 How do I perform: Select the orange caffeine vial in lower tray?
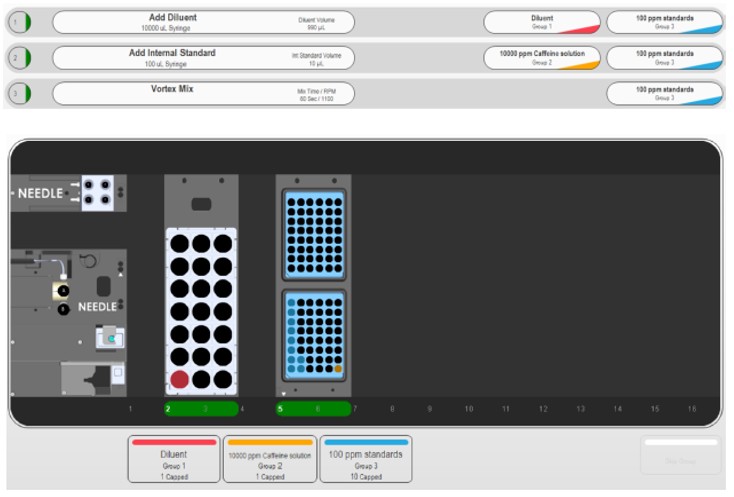[x=338, y=370]
